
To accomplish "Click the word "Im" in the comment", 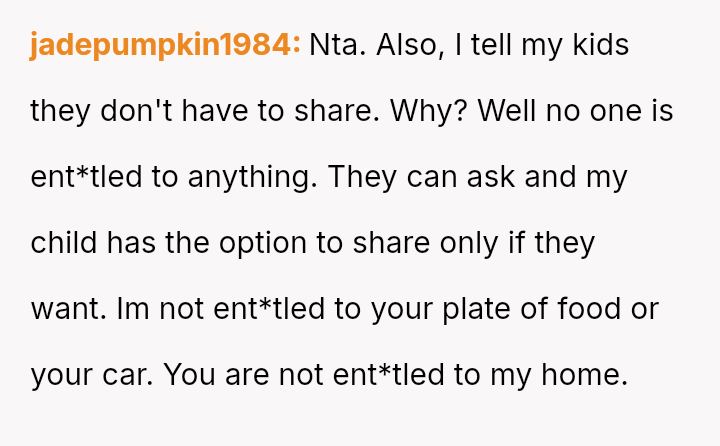I will point(133,310).
